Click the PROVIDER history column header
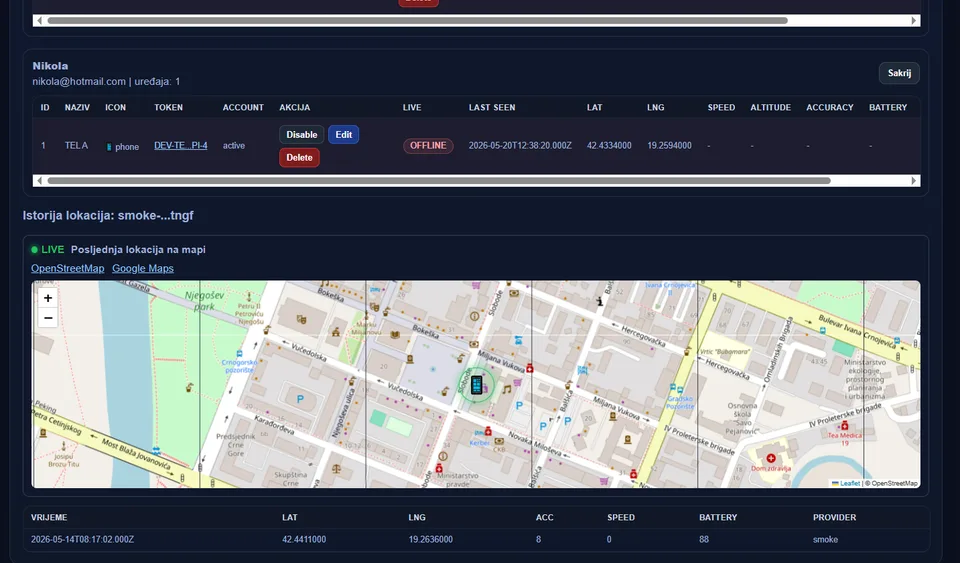The height and width of the screenshot is (563, 960). pos(834,517)
